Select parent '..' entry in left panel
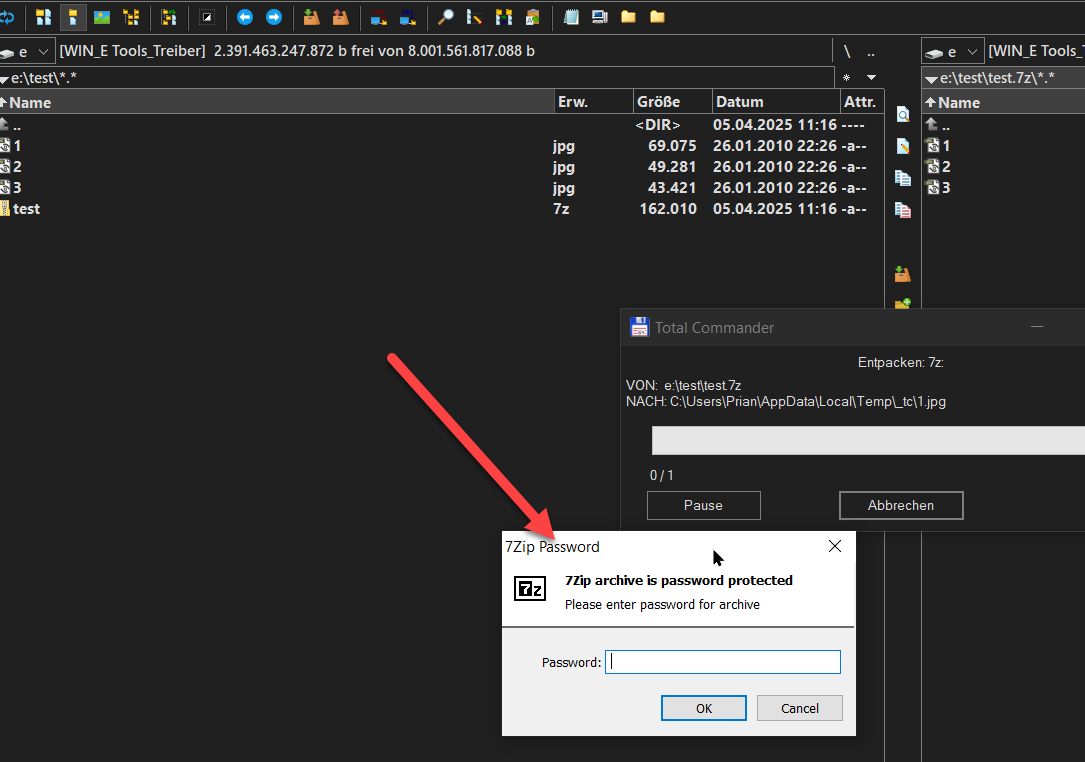 [x=441, y=125]
